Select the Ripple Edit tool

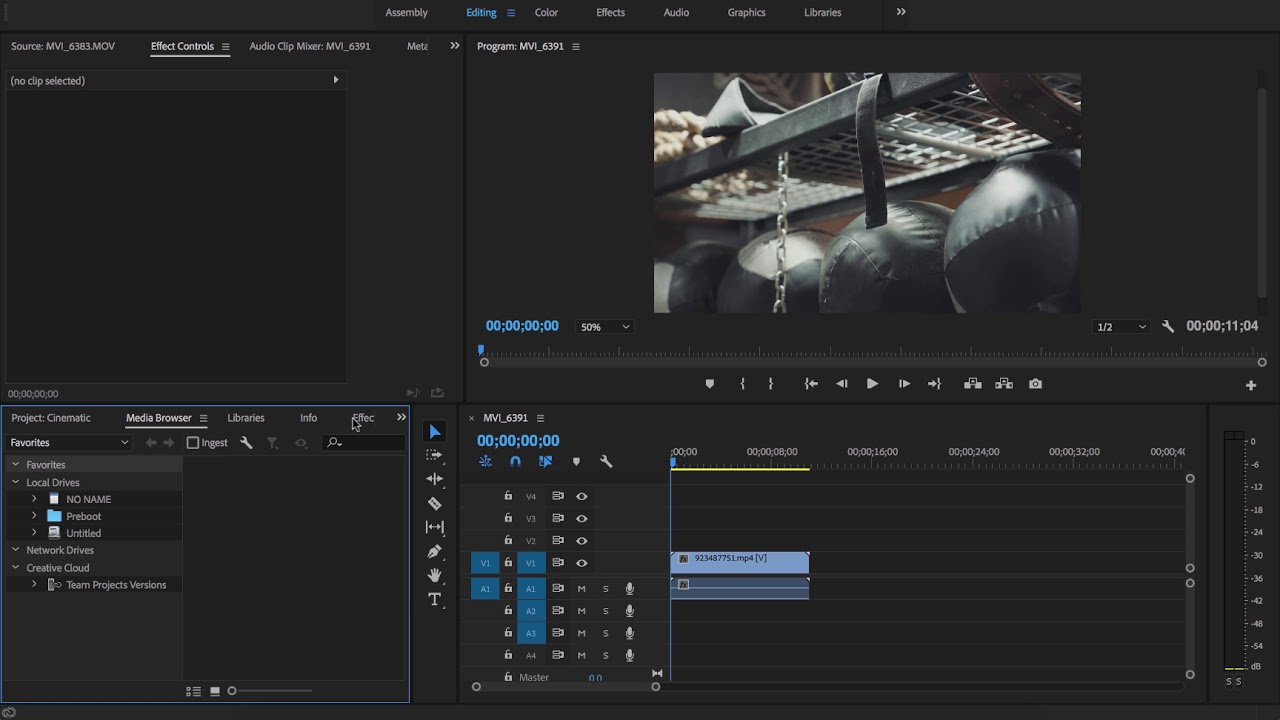pyautogui.click(x=434, y=479)
